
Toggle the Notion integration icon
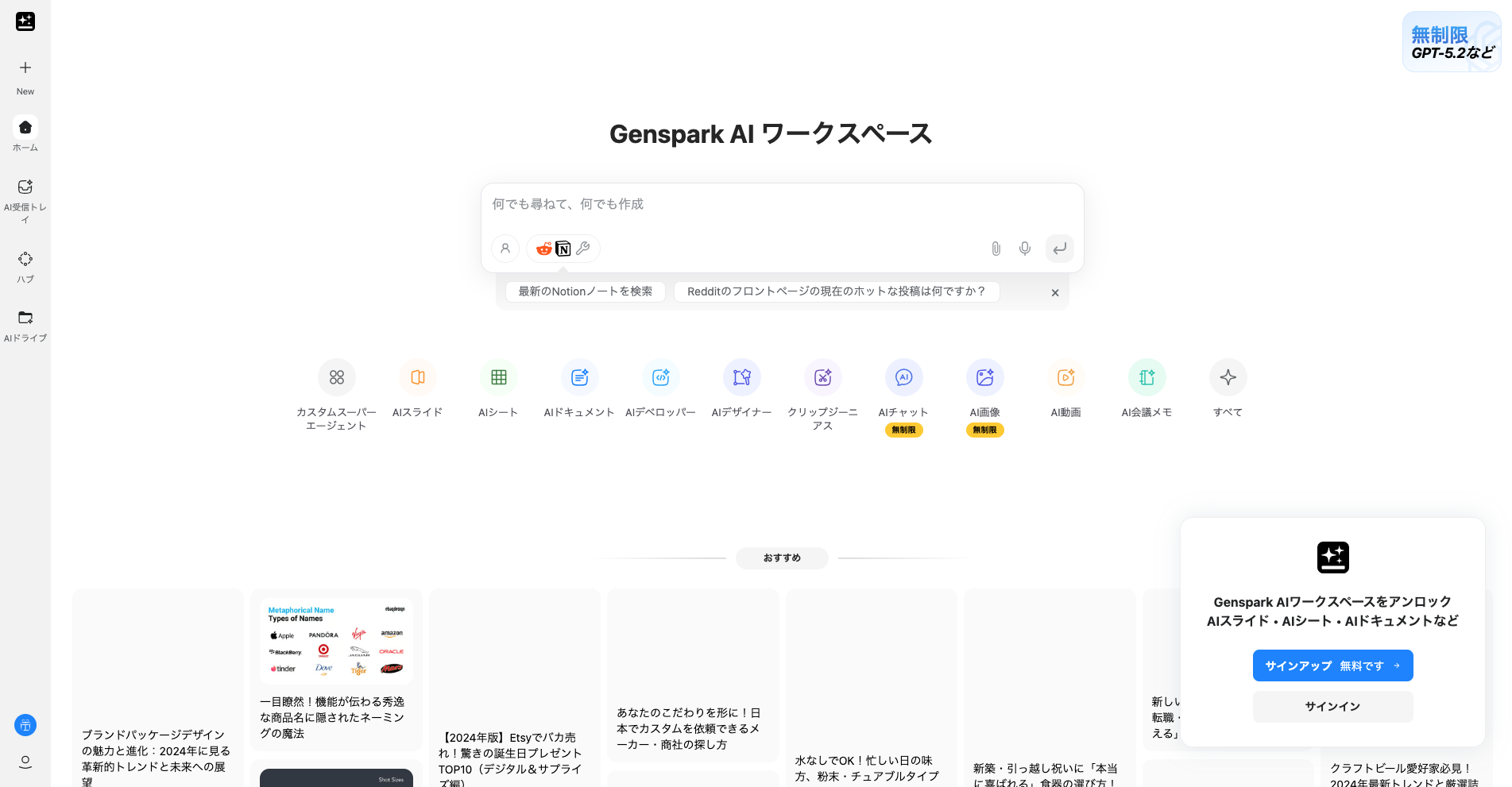[563, 249]
